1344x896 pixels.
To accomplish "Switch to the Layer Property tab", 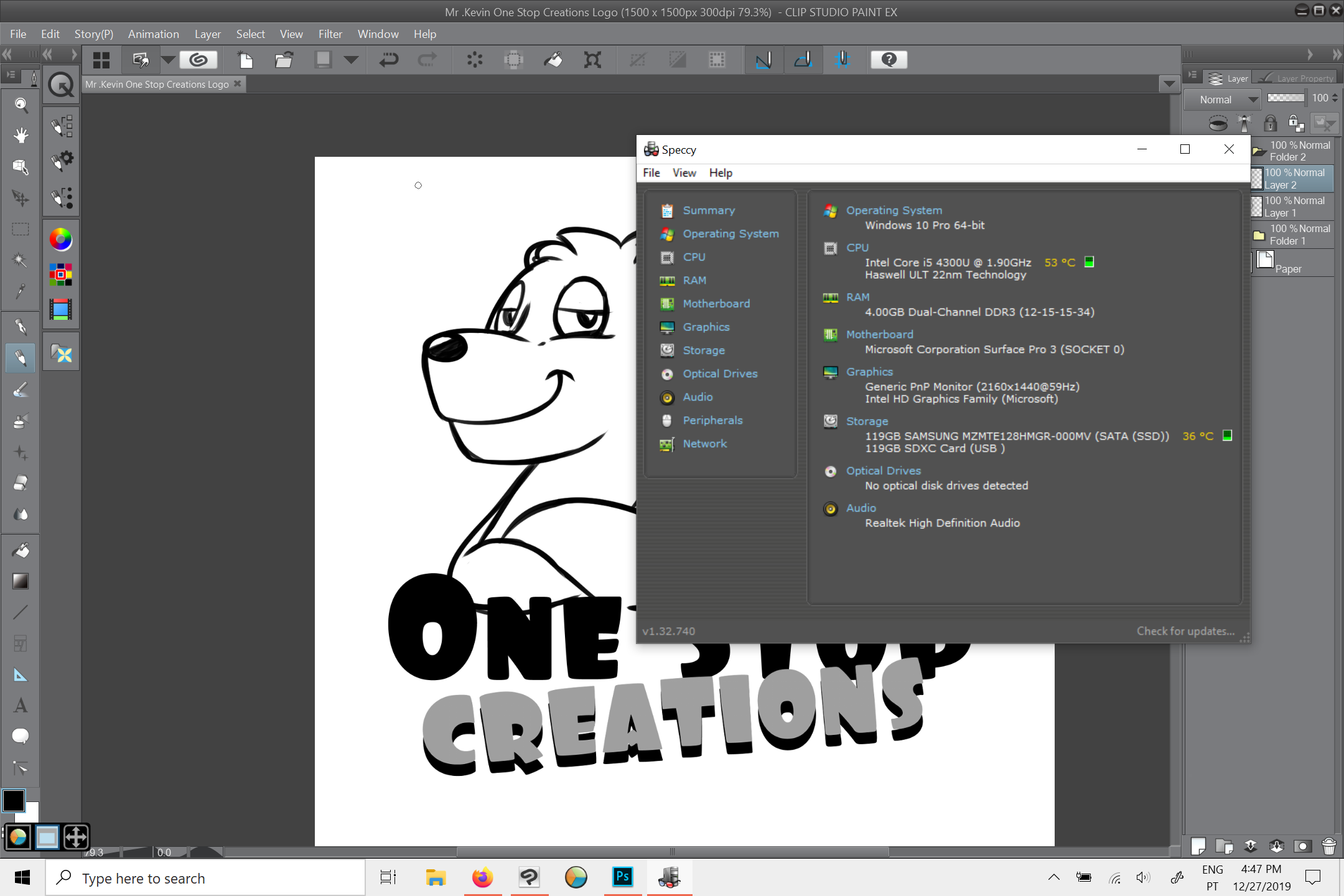I will tap(1295, 78).
